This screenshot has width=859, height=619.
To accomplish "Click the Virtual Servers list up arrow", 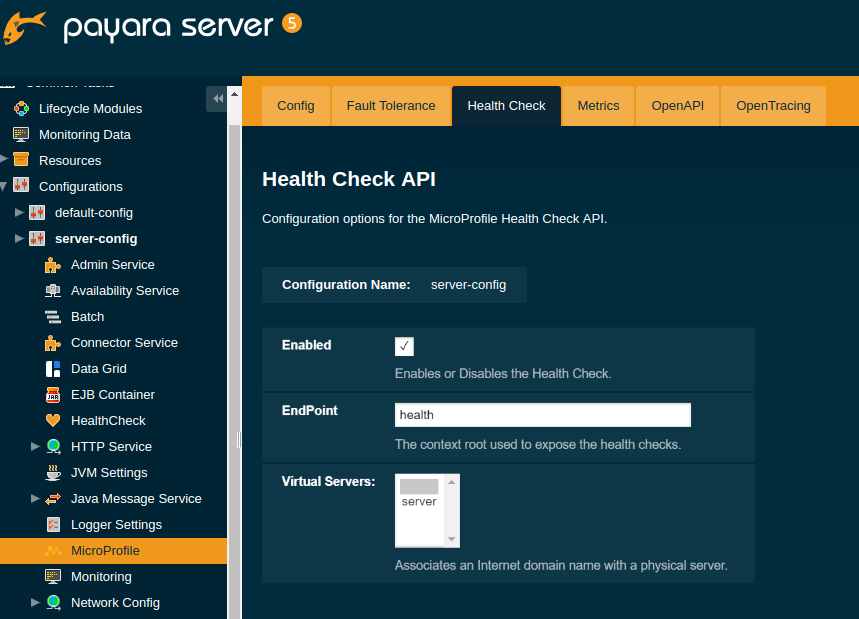I will 452,482.
